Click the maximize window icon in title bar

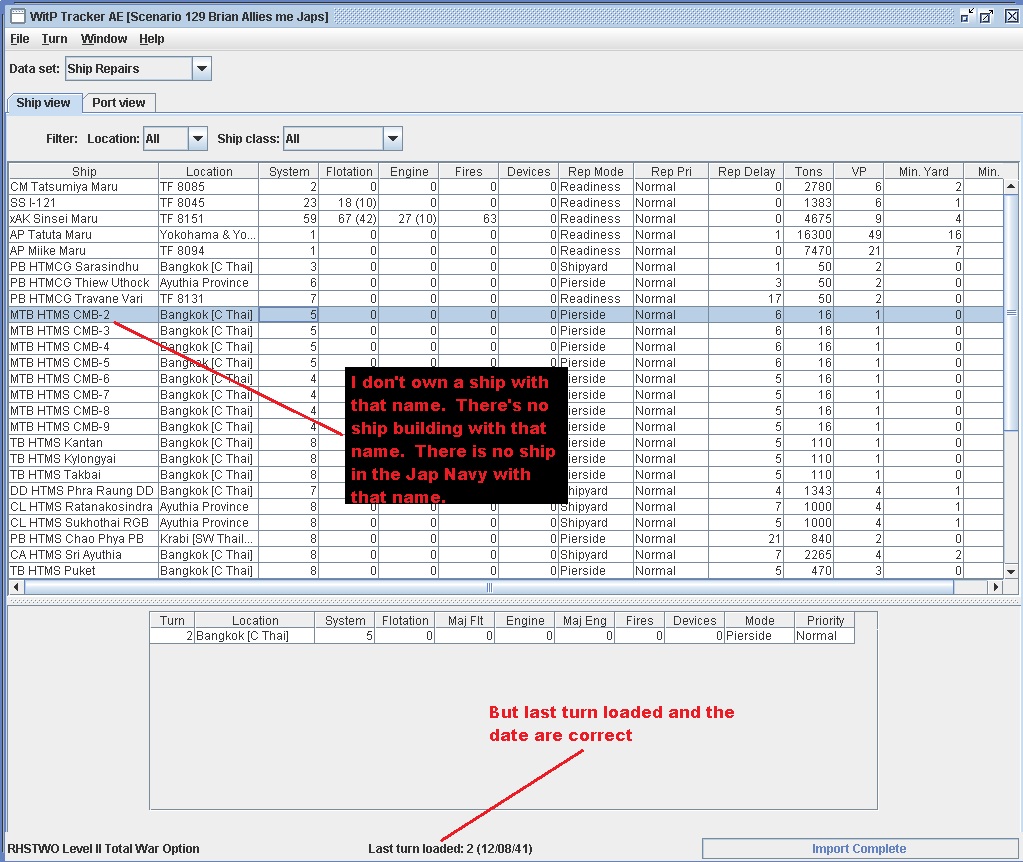point(986,16)
